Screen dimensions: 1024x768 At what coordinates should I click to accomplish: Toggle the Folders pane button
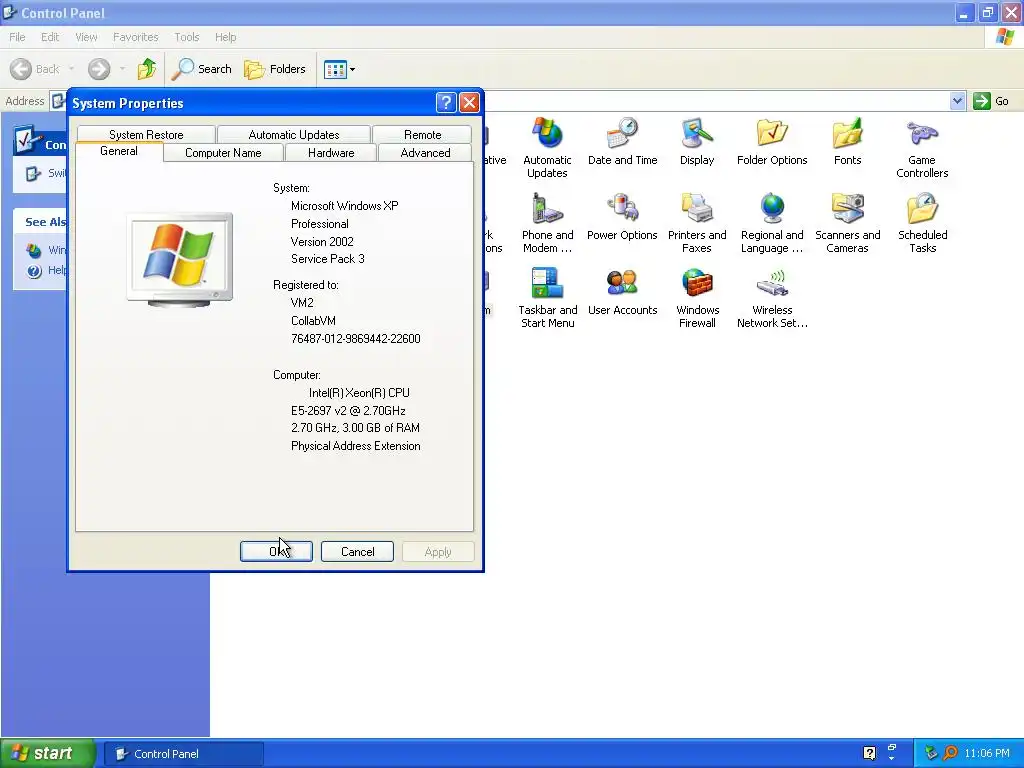tap(274, 69)
